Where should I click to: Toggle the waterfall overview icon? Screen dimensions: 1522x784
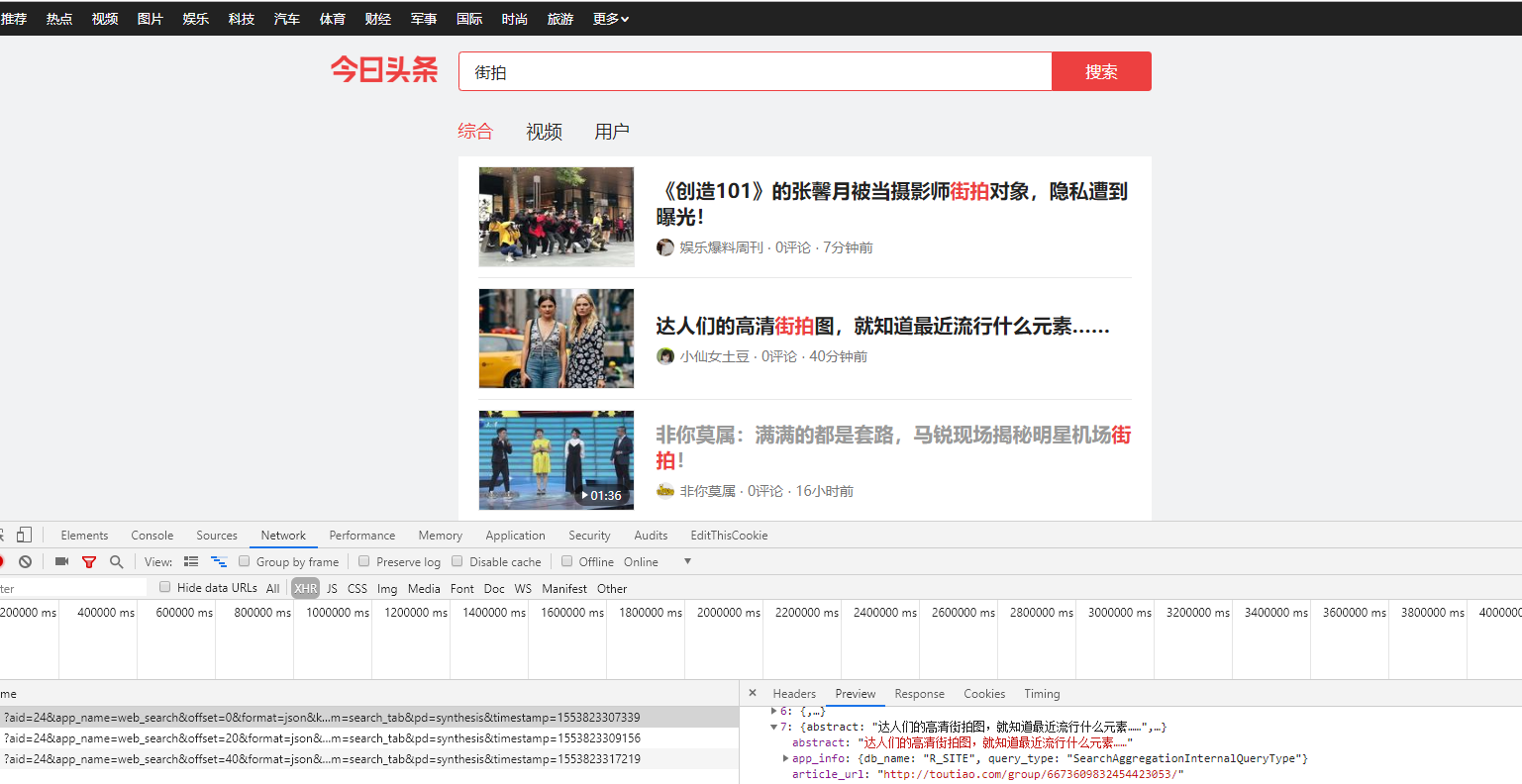point(219,561)
